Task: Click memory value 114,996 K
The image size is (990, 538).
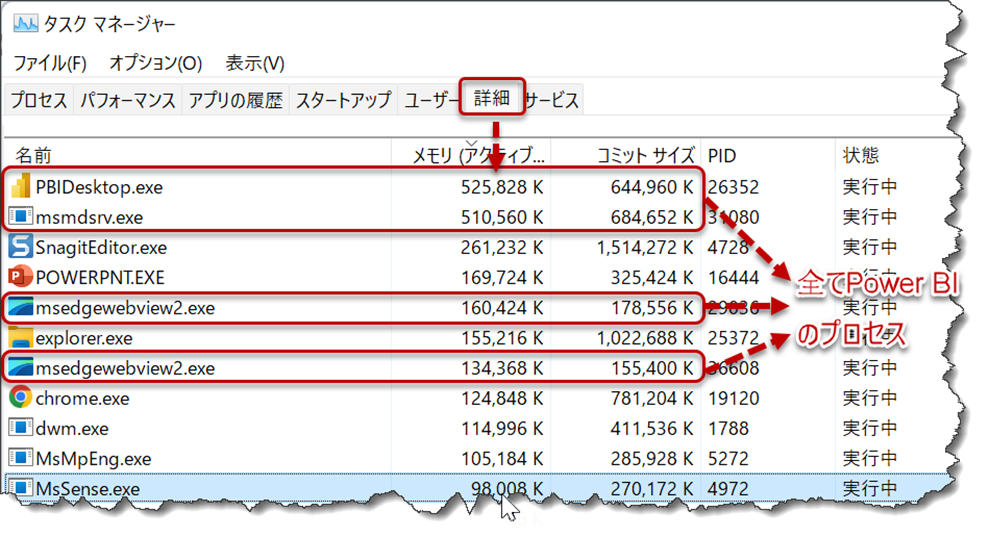Action: pyautogui.click(x=502, y=429)
